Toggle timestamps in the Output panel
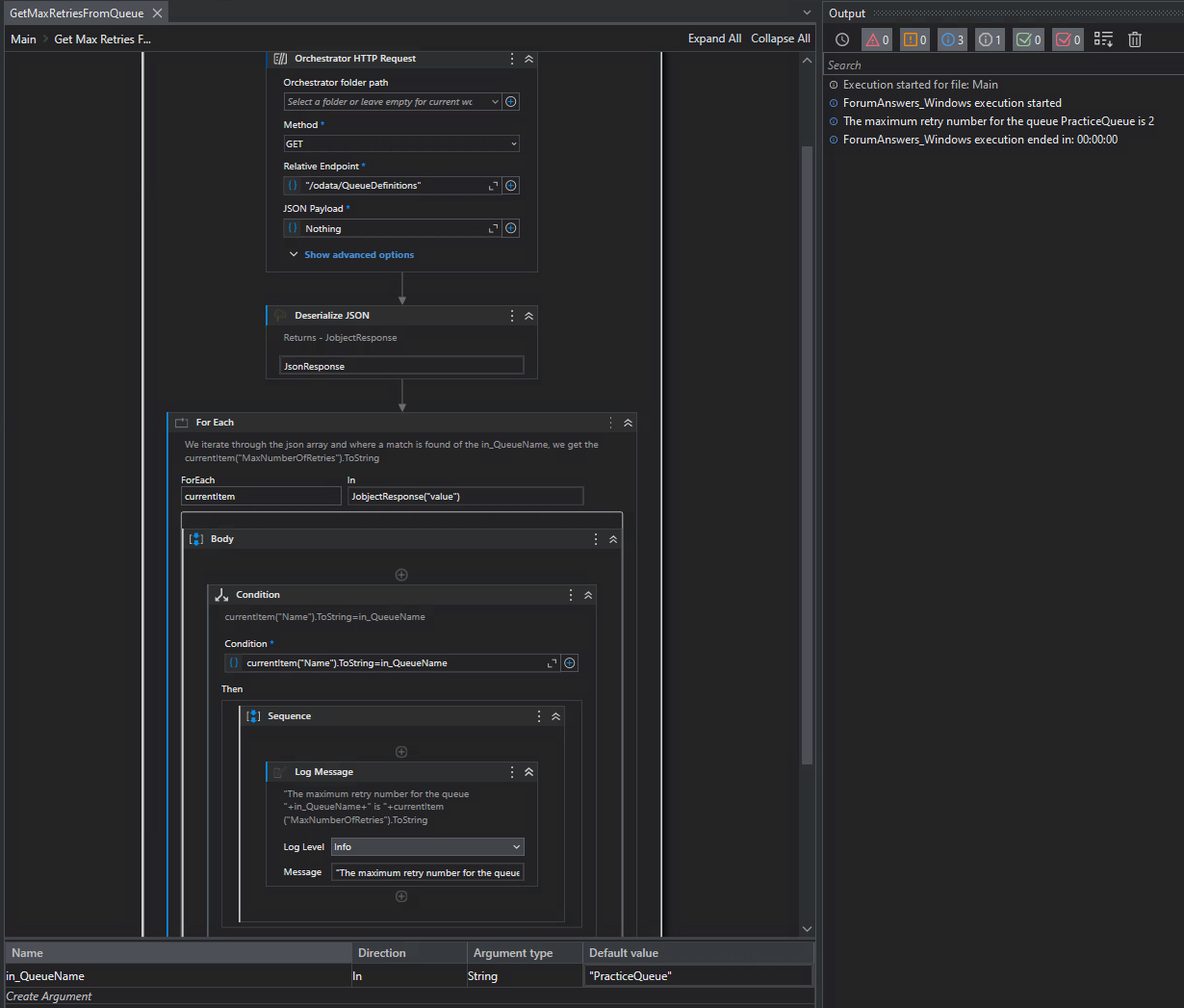1184x1008 pixels. (841, 39)
